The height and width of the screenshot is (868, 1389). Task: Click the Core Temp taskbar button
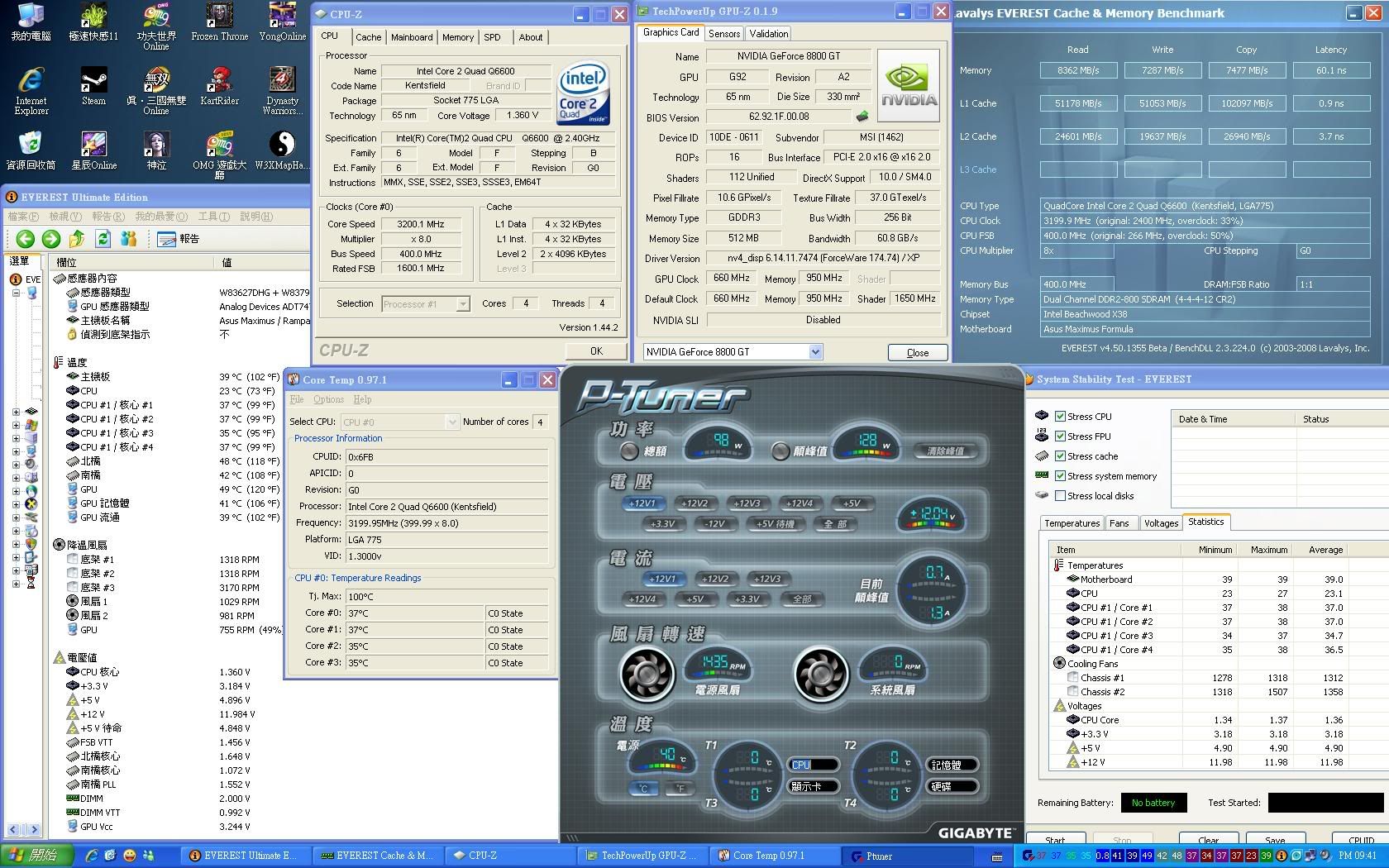[x=774, y=856]
